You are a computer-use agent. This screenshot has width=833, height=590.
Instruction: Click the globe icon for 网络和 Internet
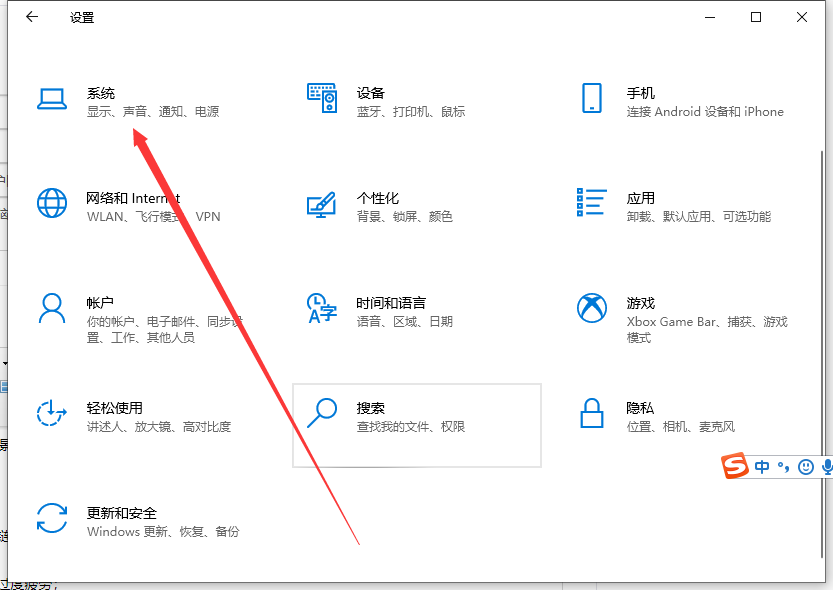click(x=51, y=203)
